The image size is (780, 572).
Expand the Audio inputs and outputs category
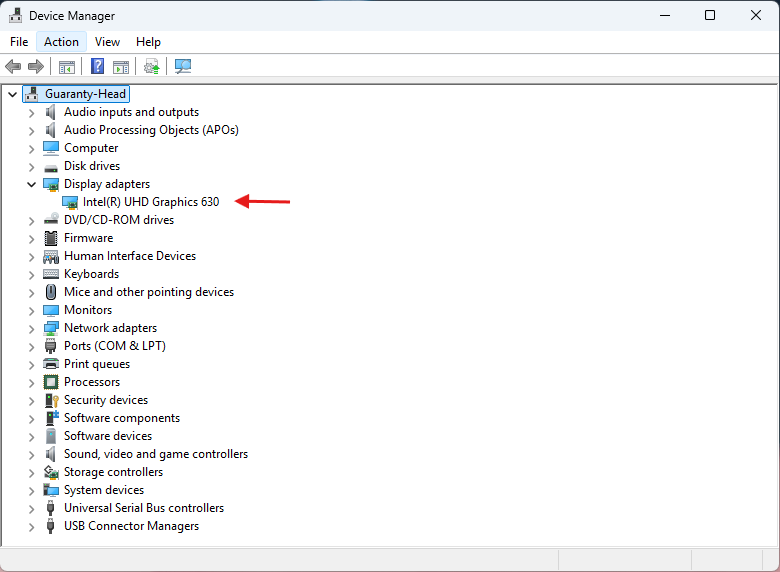32,112
